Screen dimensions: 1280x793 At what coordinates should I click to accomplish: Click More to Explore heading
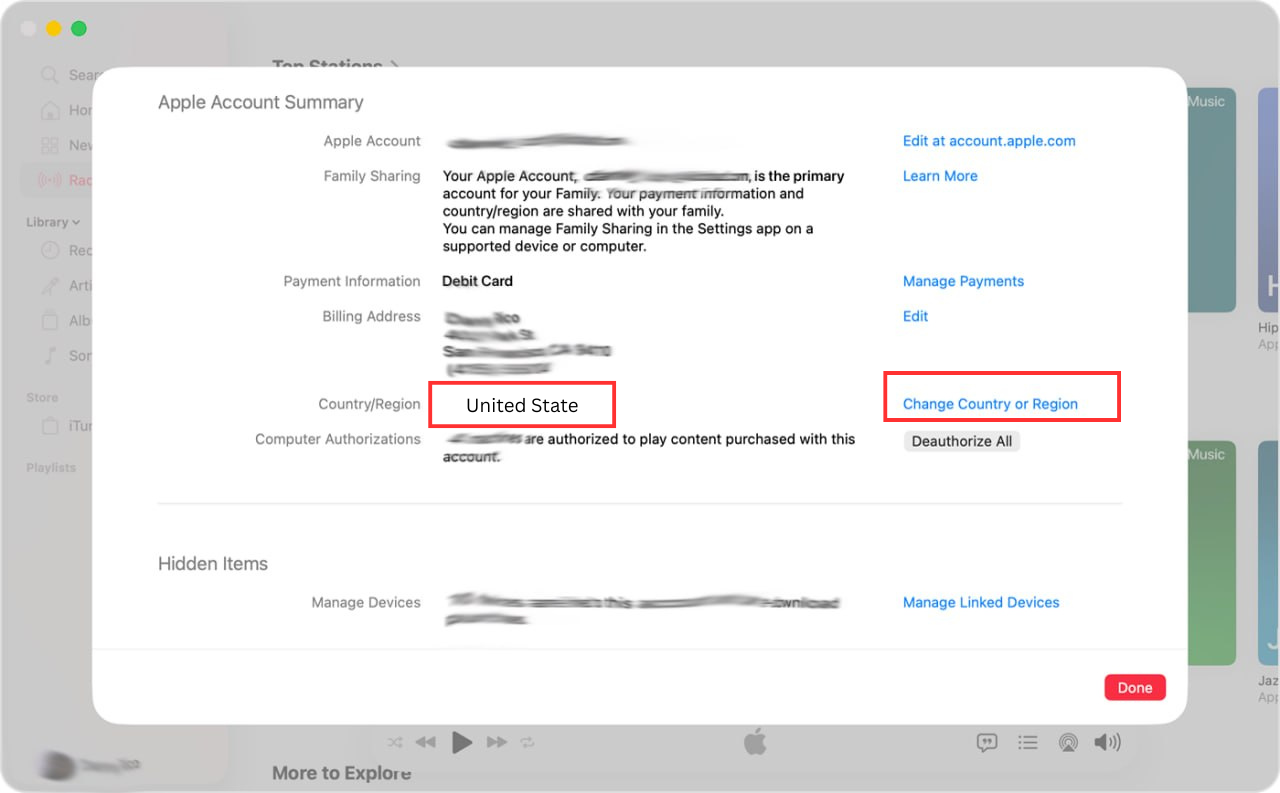point(342,772)
